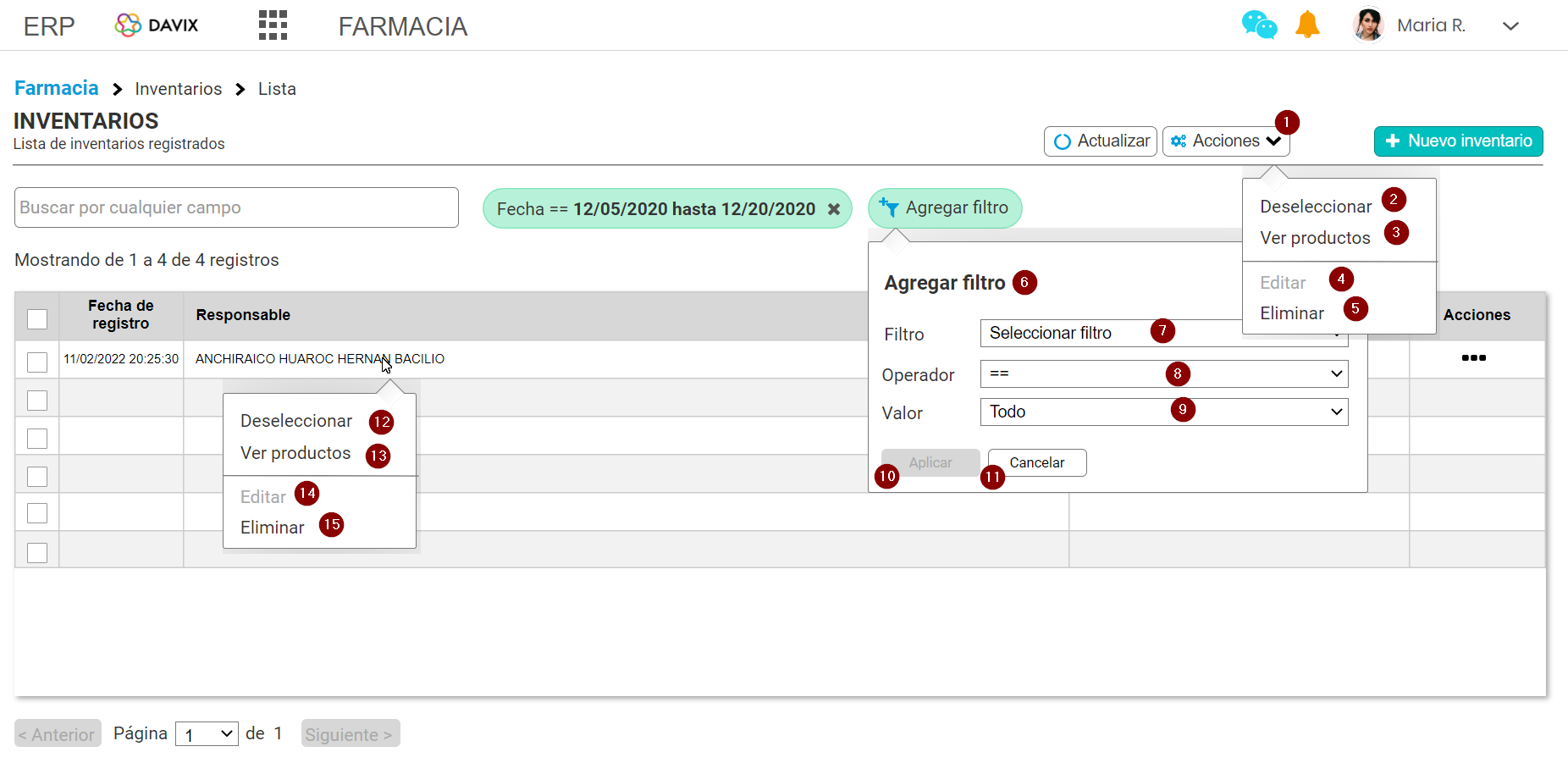Click the filter icon on Agregar filtro
Screen dimensions: 1568x763
889,207
